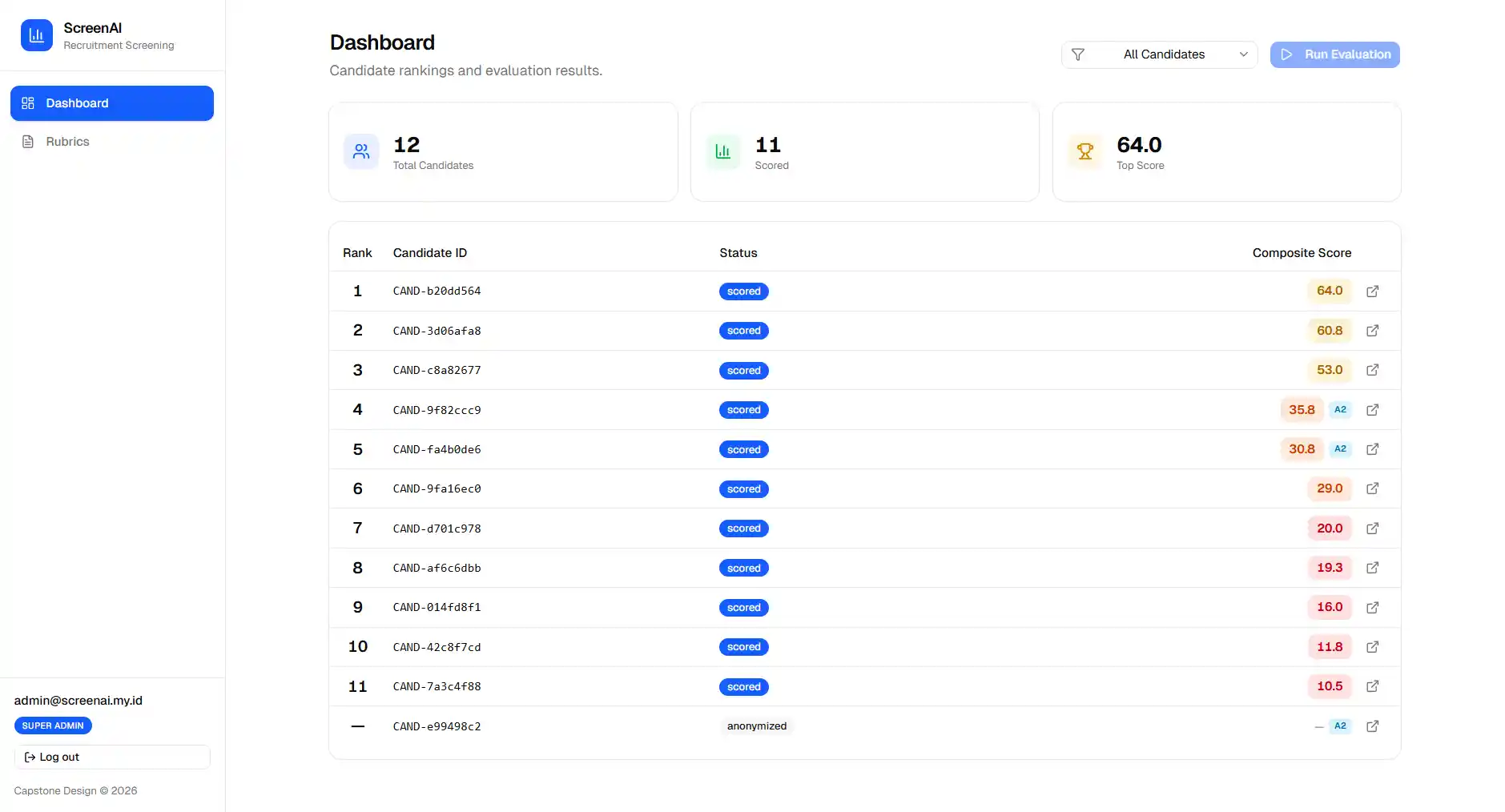The width and height of the screenshot is (1505, 812).
Task: Click the Status column header
Action: (738, 253)
